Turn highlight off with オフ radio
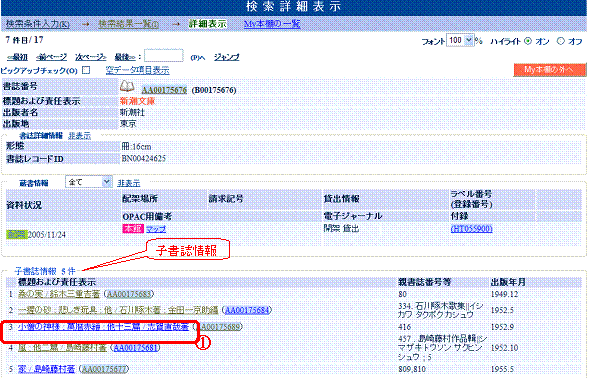This screenshot has width=589, height=378. pos(560,41)
